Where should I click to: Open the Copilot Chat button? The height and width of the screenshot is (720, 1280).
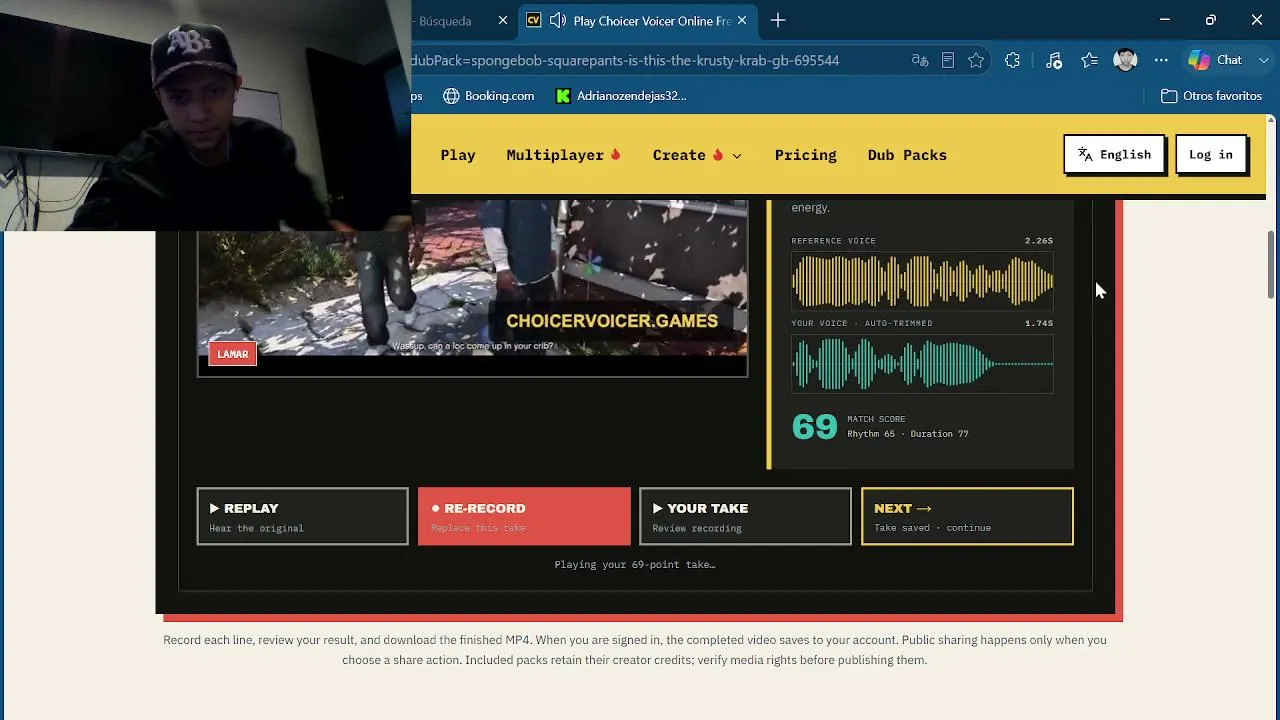(1215, 60)
